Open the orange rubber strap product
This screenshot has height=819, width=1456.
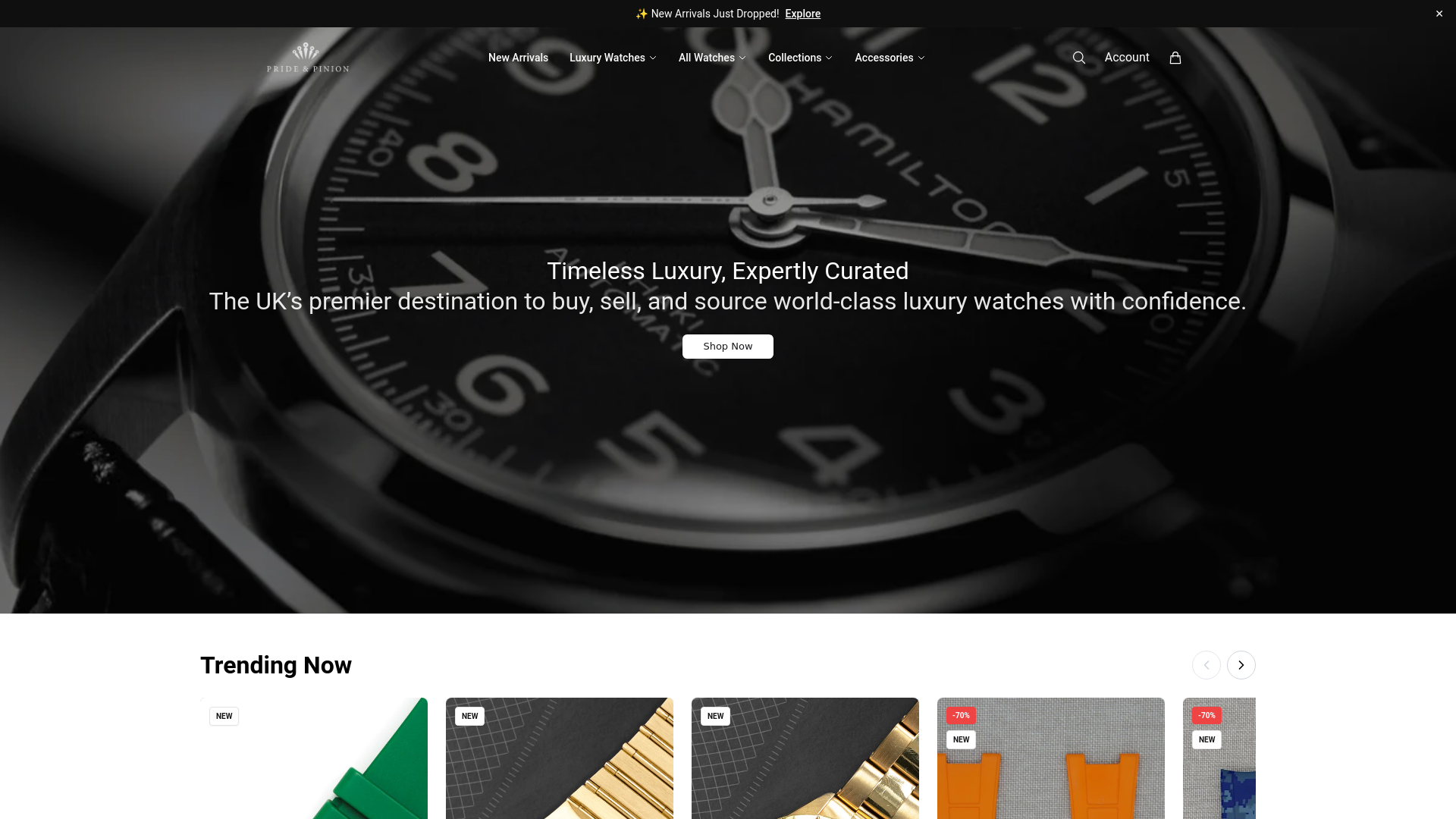tap(1051, 758)
